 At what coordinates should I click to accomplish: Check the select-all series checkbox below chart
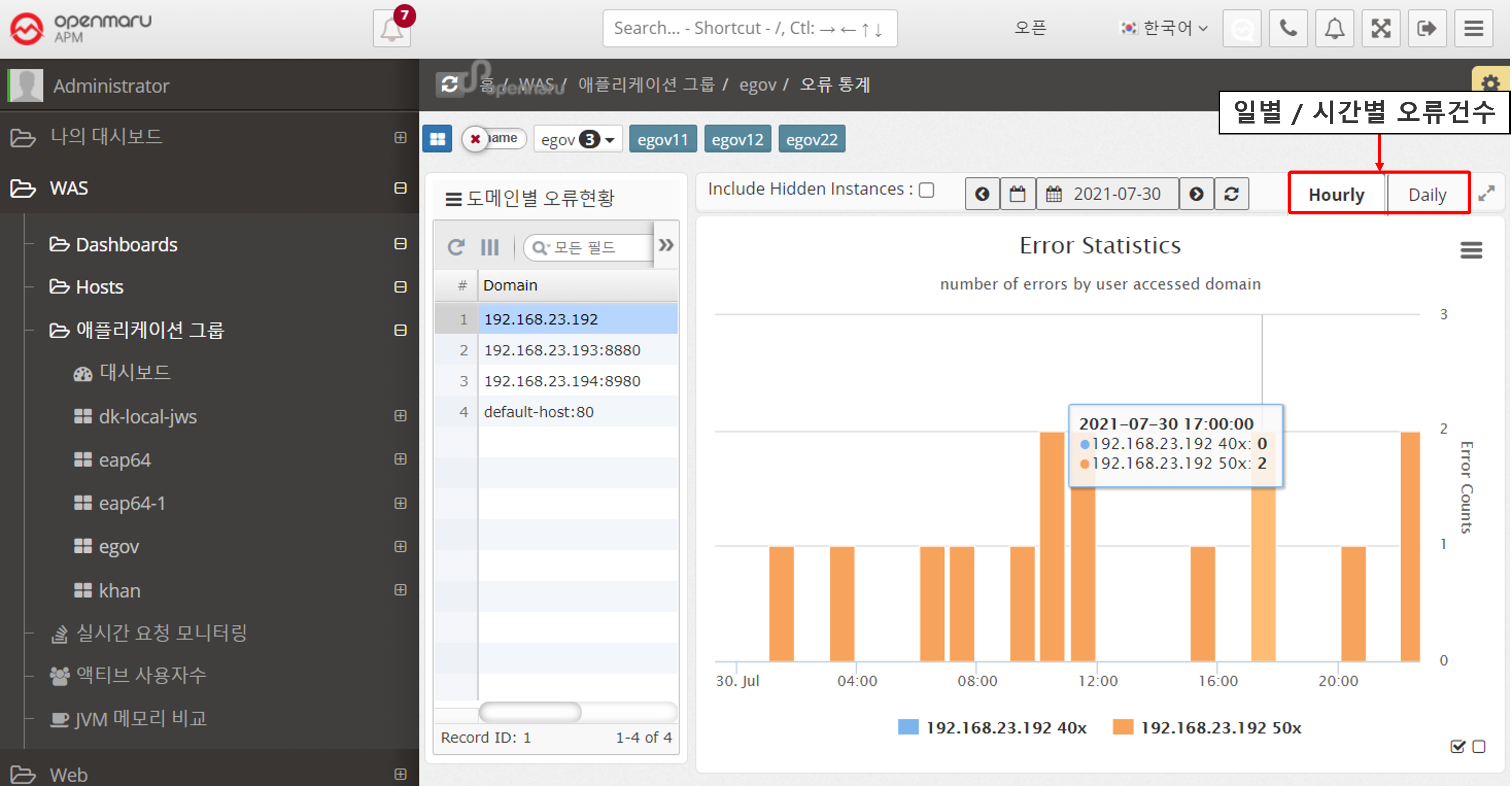point(1457,747)
